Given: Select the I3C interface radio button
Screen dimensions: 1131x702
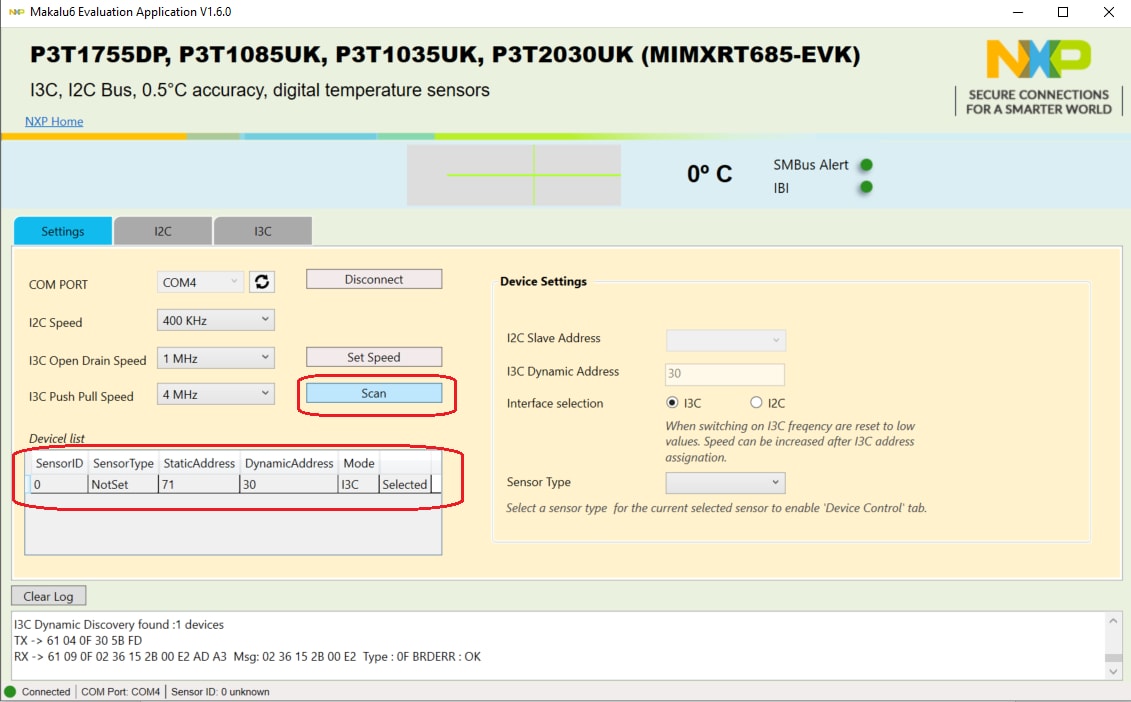Looking at the screenshot, I should tap(672, 403).
